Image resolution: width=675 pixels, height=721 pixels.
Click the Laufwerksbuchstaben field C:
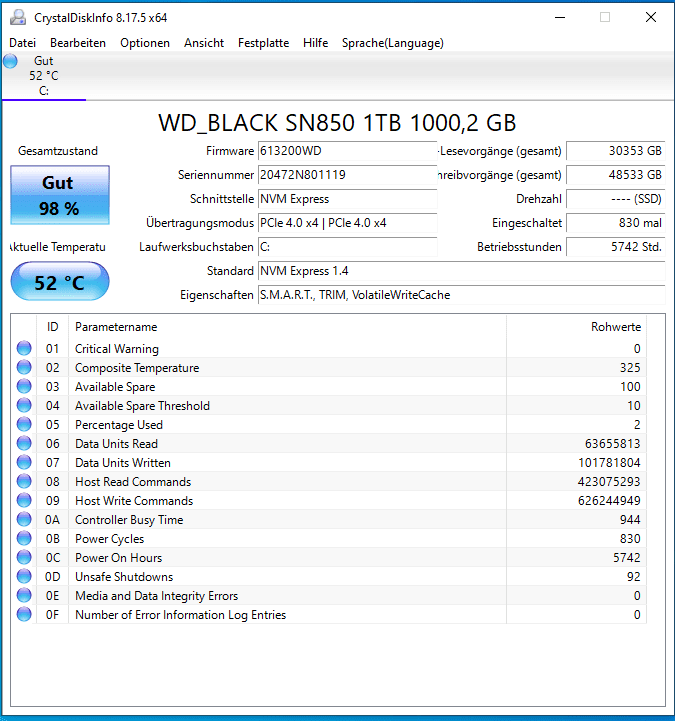coord(347,247)
